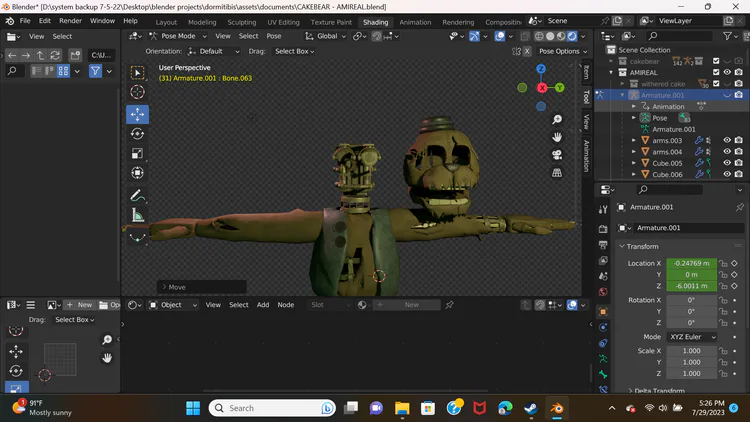Open File Explorer from the taskbar
Image resolution: width=750 pixels, height=422 pixels.
[x=402, y=408]
